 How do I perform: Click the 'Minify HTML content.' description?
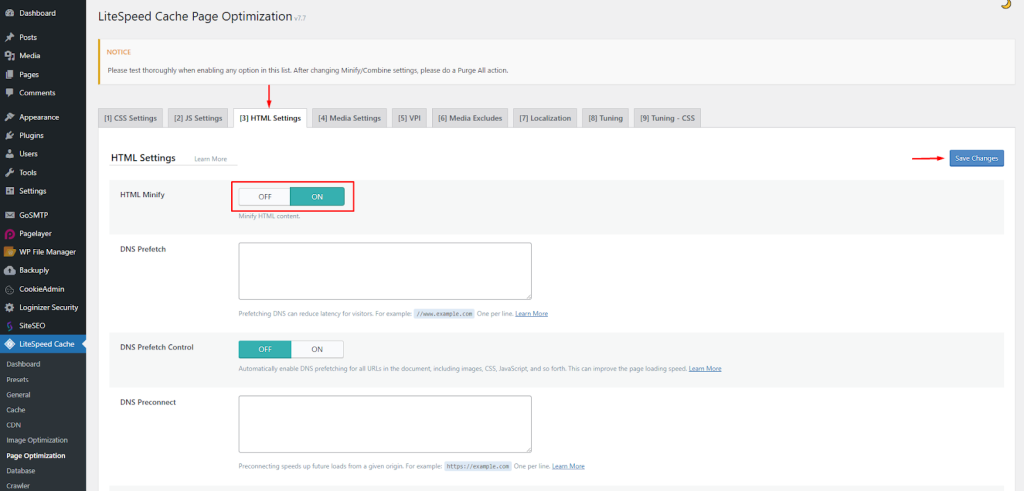(x=269, y=216)
